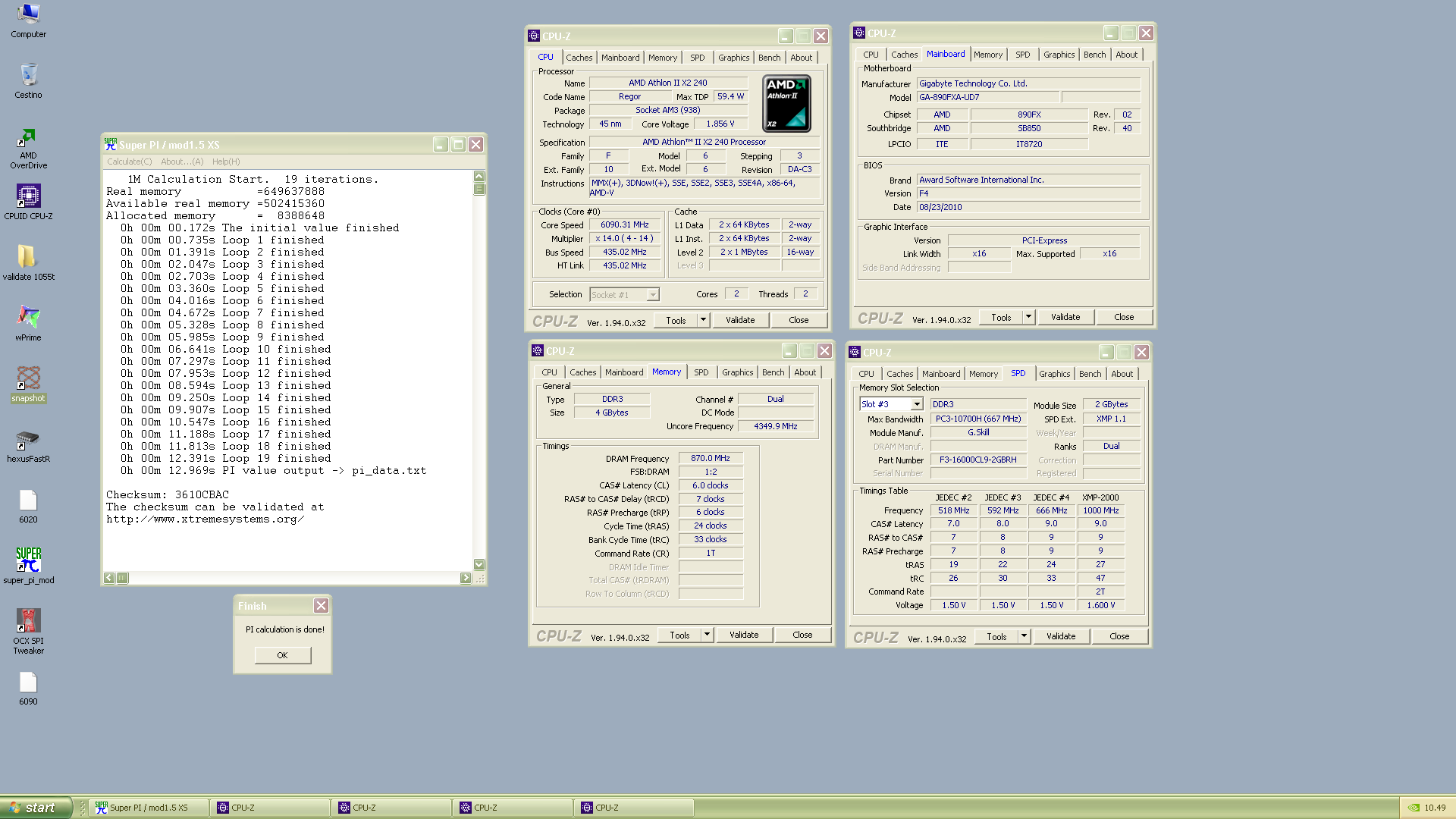This screenshot has height=819, width=1456.
Task: Expand Tools arrow in Mainboard window
Action: tap(1028, 317)
